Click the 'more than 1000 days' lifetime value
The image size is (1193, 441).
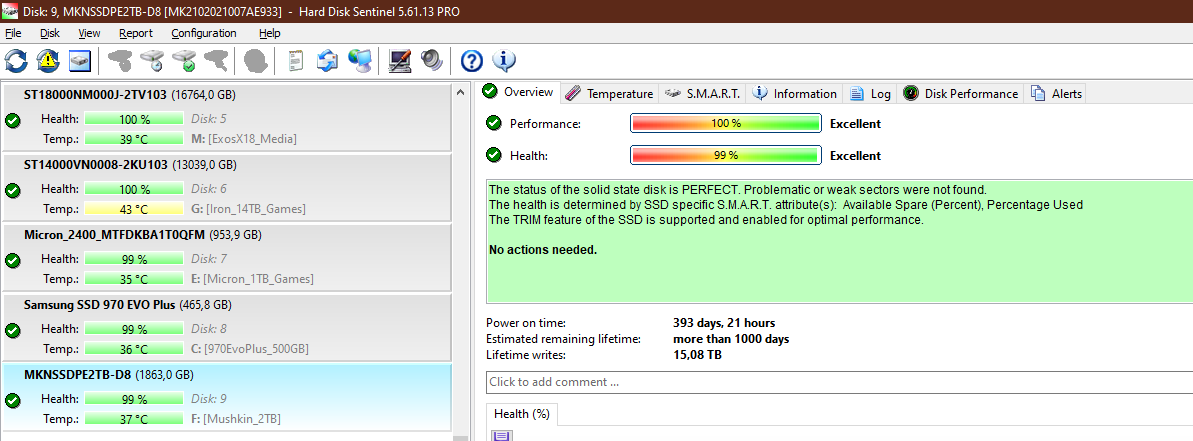730,339
